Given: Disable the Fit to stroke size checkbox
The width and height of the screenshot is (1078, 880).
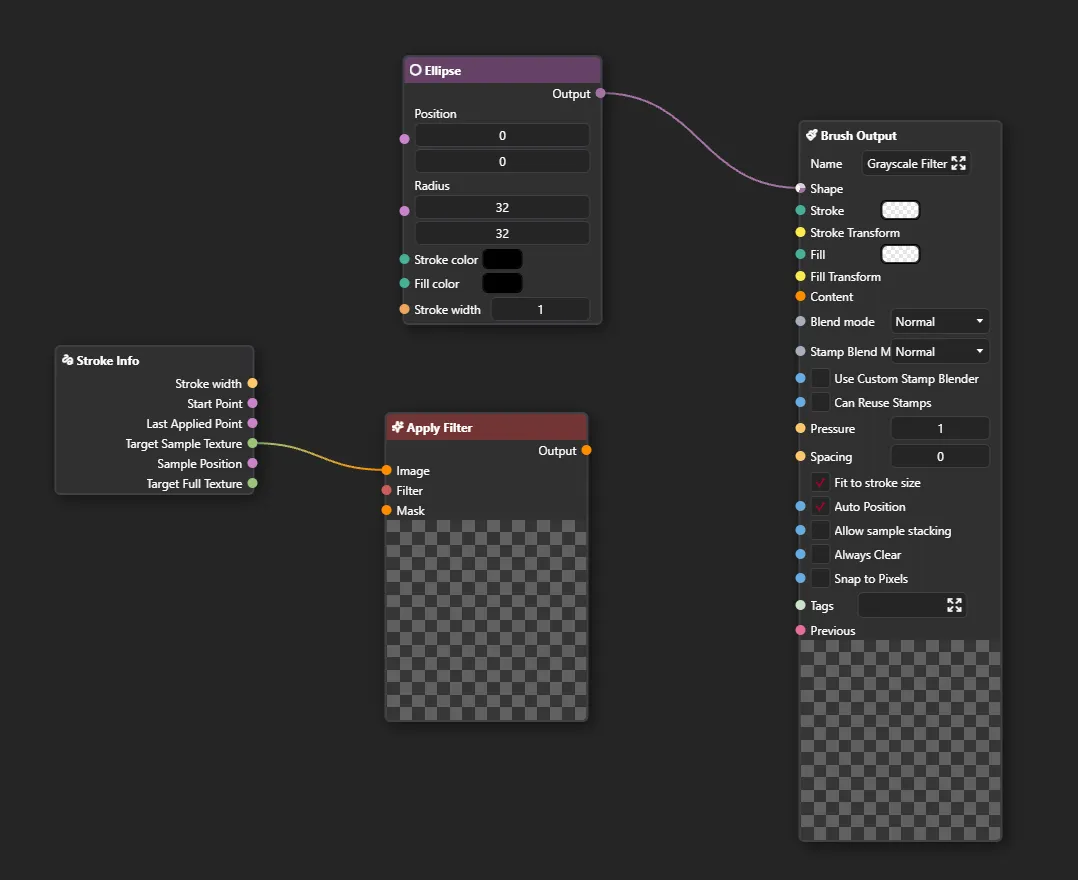Looking at the screenshot, I should (x=820, y=482).
